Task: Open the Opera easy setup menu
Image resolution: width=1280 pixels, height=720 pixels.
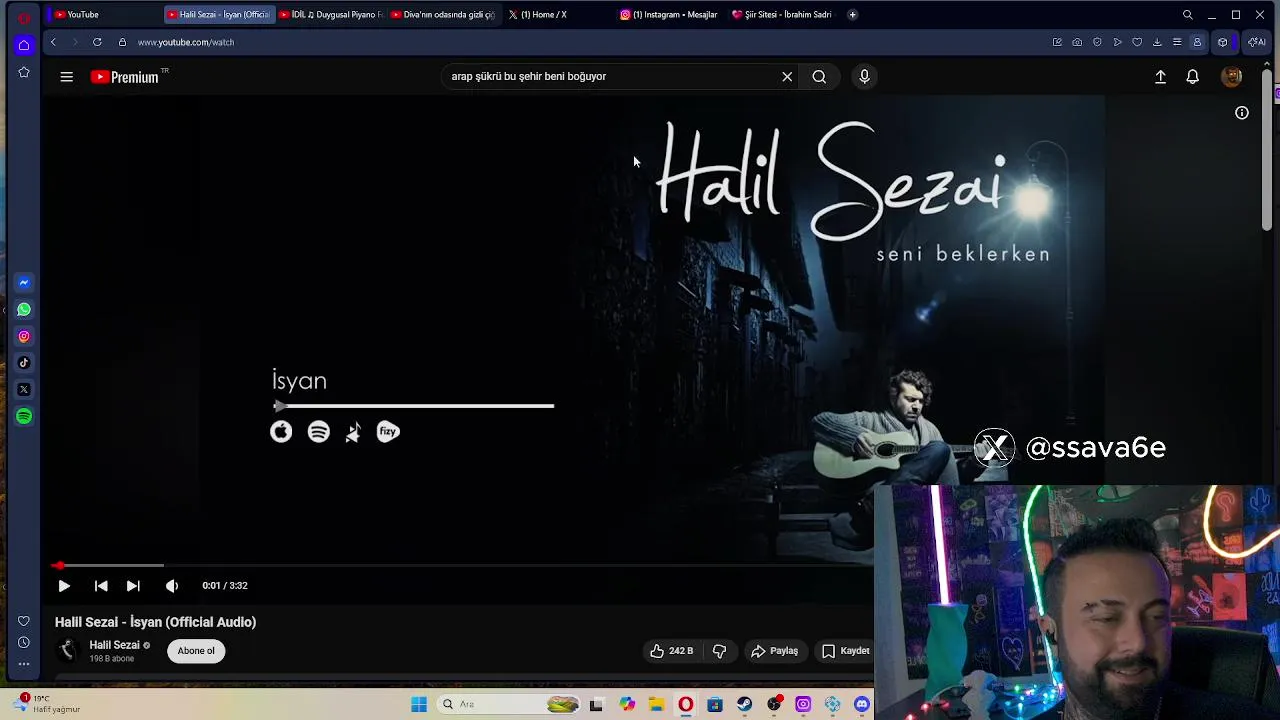Action: (1177, 42)
